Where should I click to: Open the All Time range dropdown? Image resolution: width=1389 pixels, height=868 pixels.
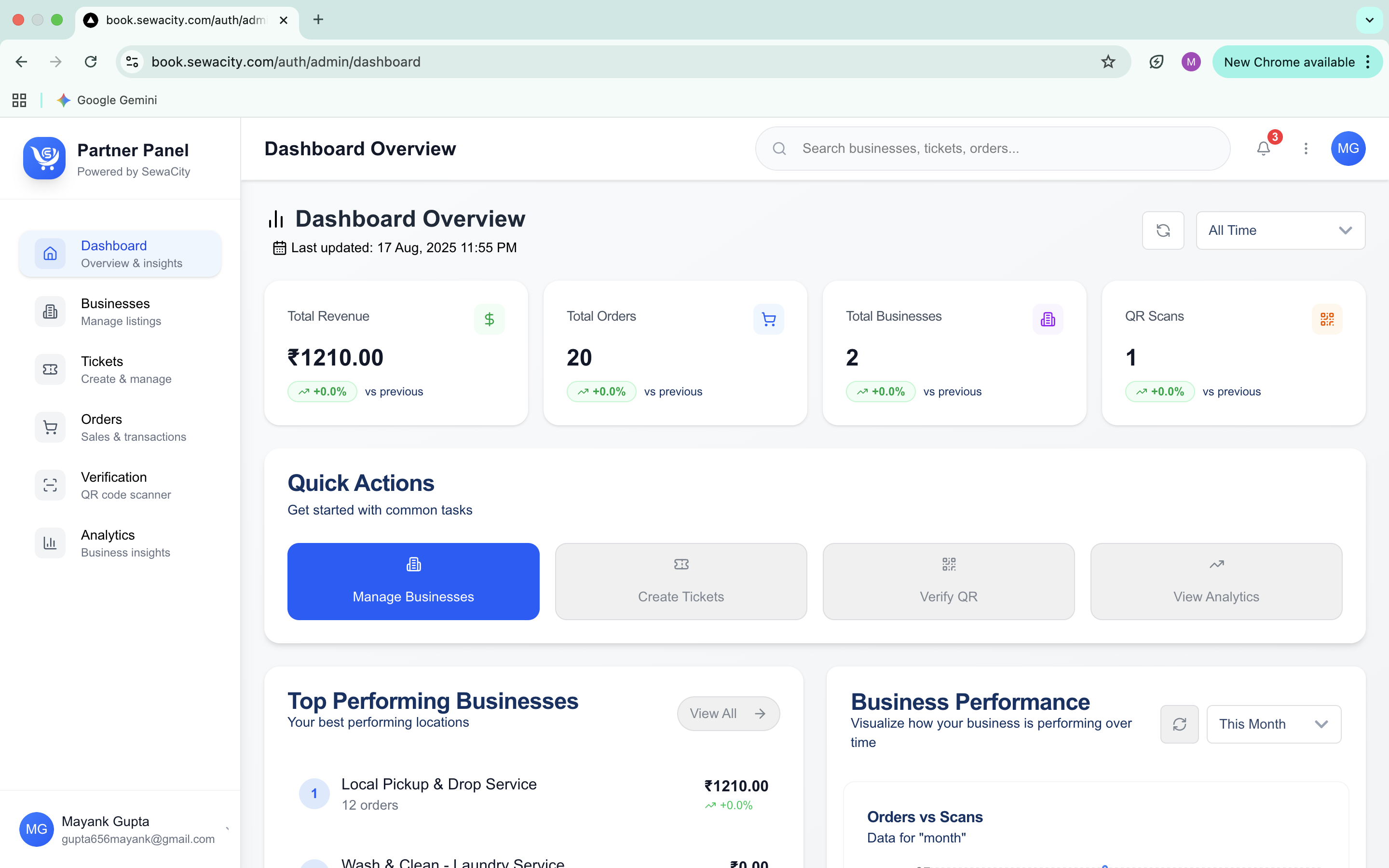tap(1280, 230)
